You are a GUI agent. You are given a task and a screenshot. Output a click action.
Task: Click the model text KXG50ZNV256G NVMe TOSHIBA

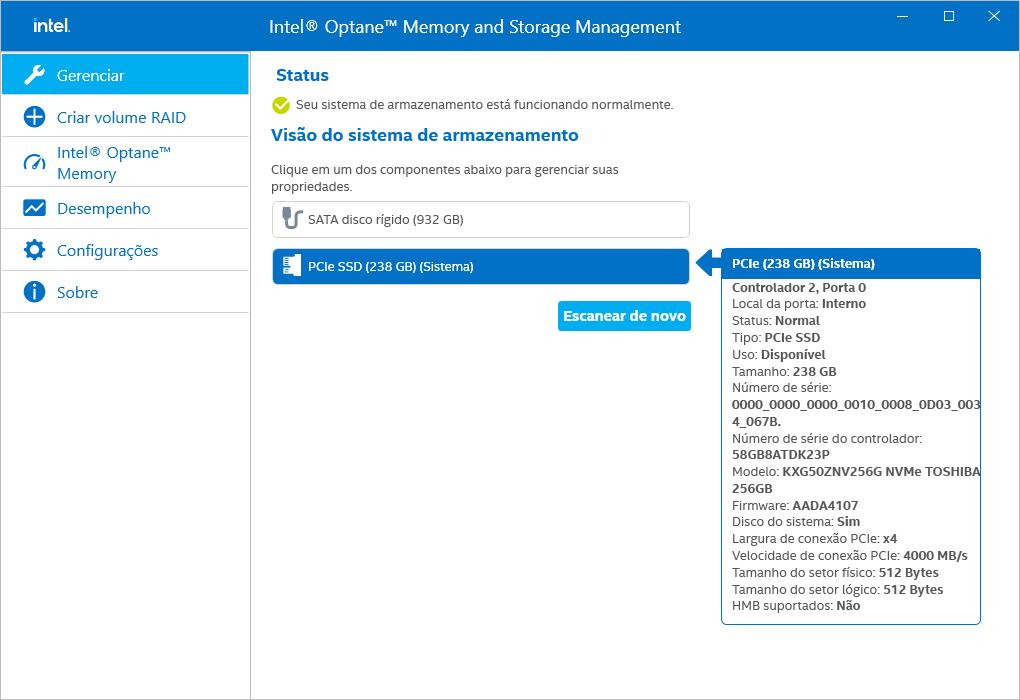pyautogui.click(x=881, y=472)
